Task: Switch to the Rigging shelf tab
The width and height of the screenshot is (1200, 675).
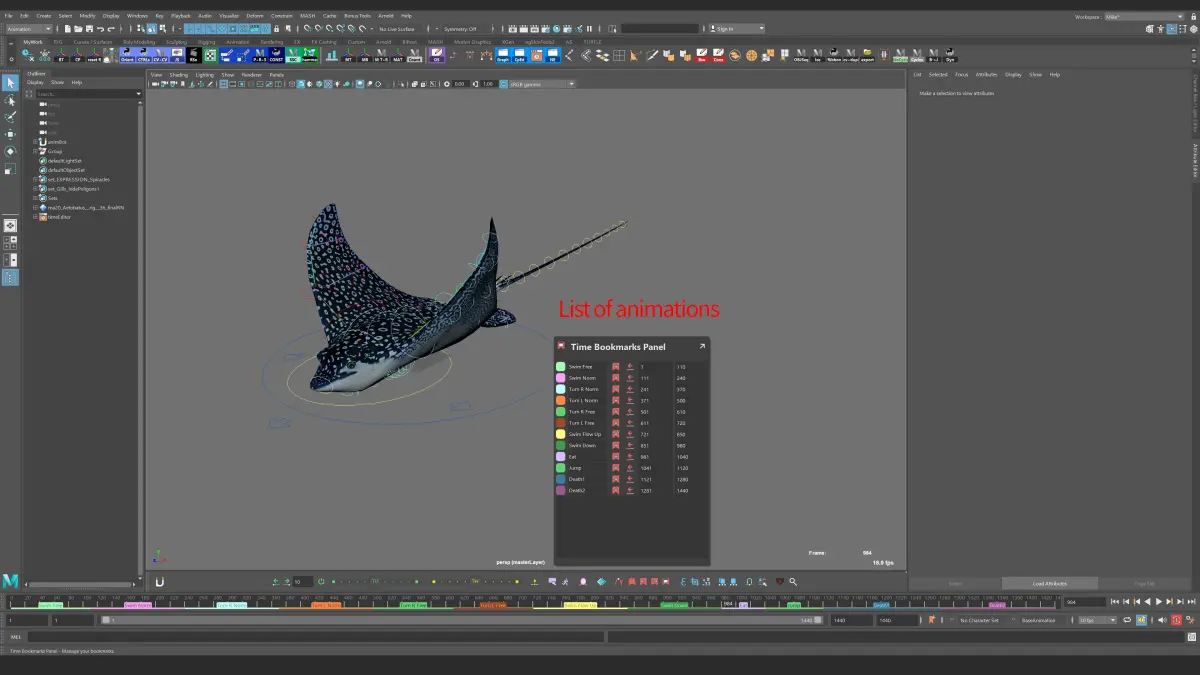Action: [x=207, y=42]
